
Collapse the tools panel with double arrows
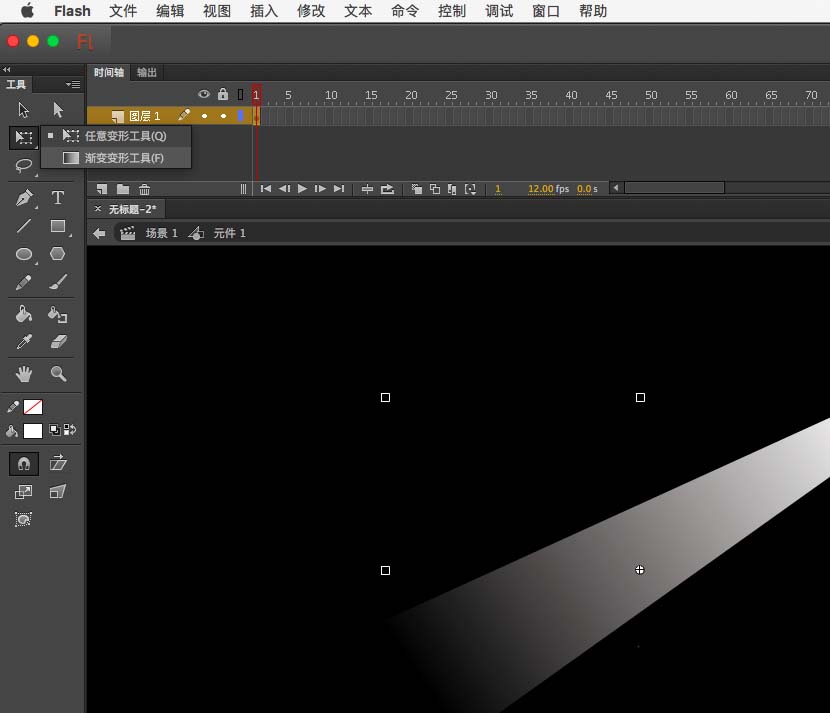[x=7, y=69]
